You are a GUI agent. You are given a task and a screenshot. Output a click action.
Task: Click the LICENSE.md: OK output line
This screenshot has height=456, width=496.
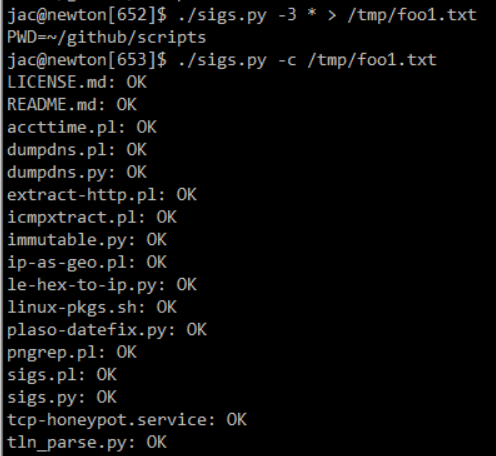tap(77, 82)
